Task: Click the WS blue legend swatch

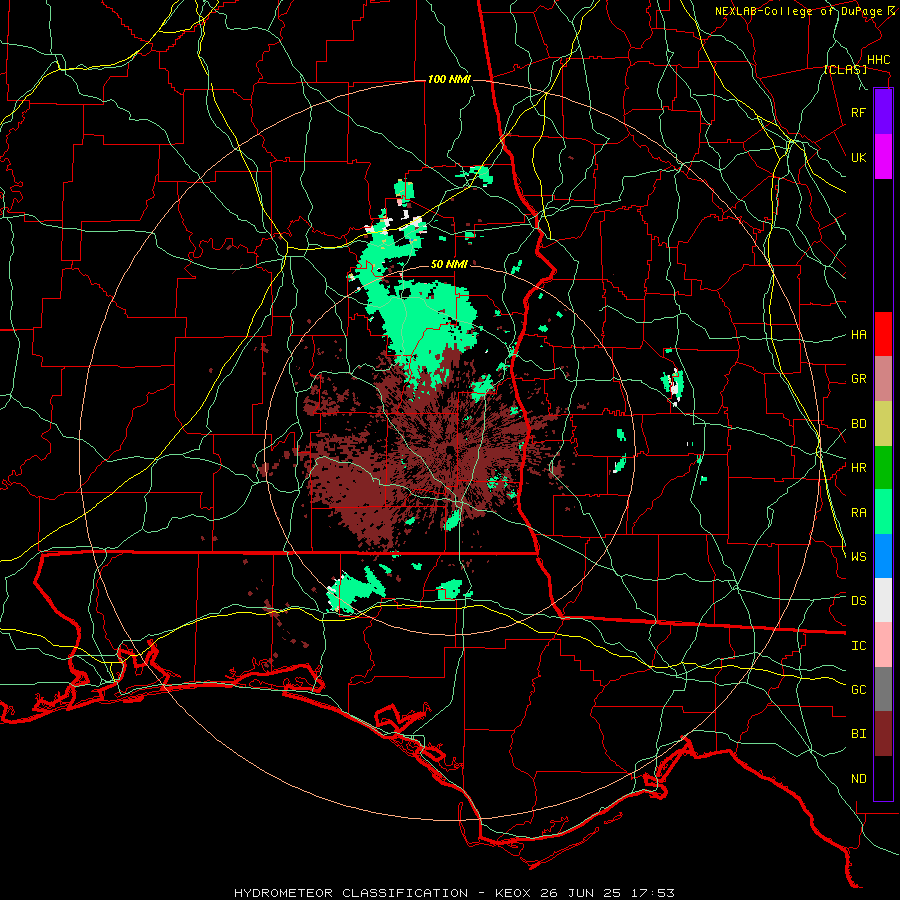Action: pyautogui.click(x=883, y=556)
